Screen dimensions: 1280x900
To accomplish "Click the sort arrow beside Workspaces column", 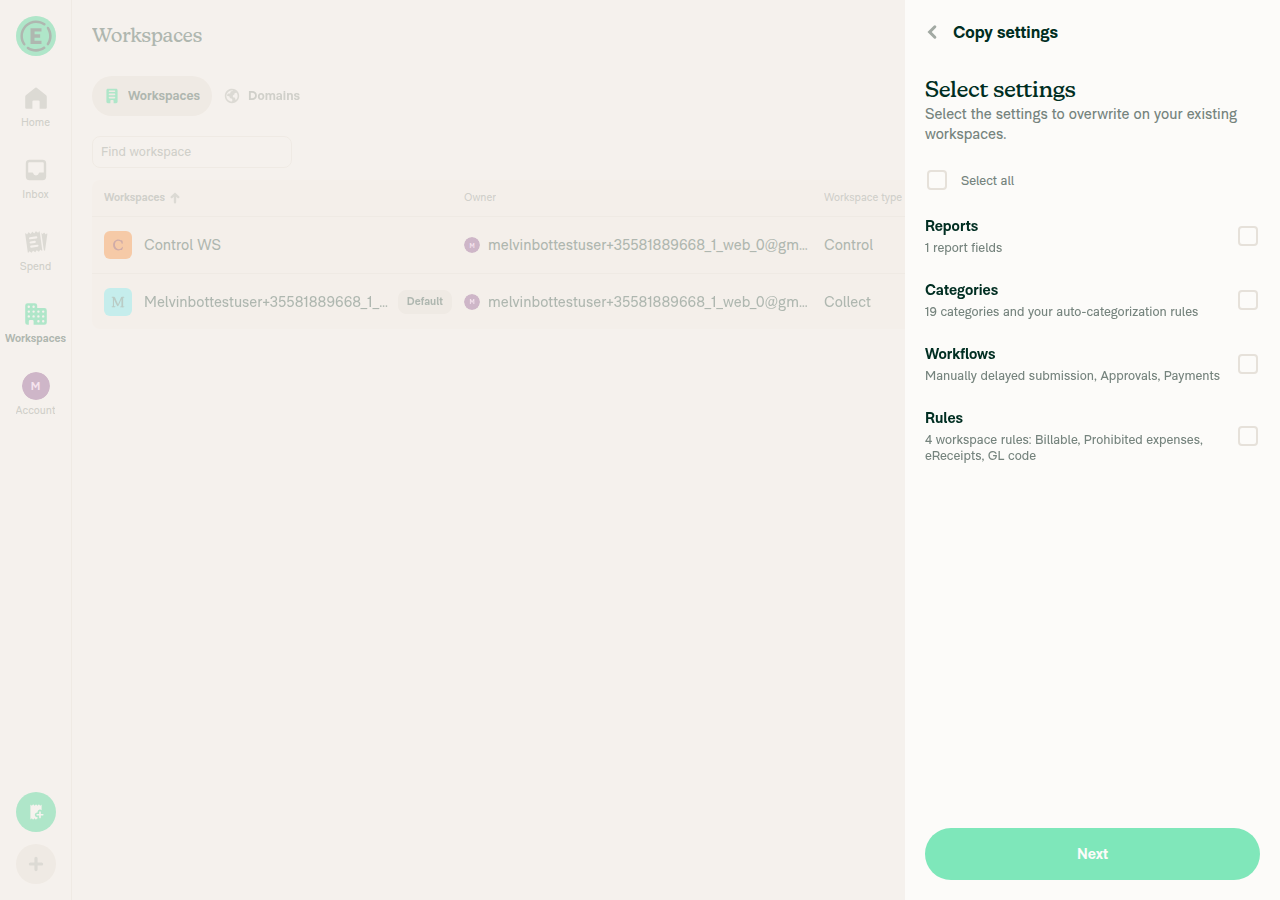I will point(176,198).
